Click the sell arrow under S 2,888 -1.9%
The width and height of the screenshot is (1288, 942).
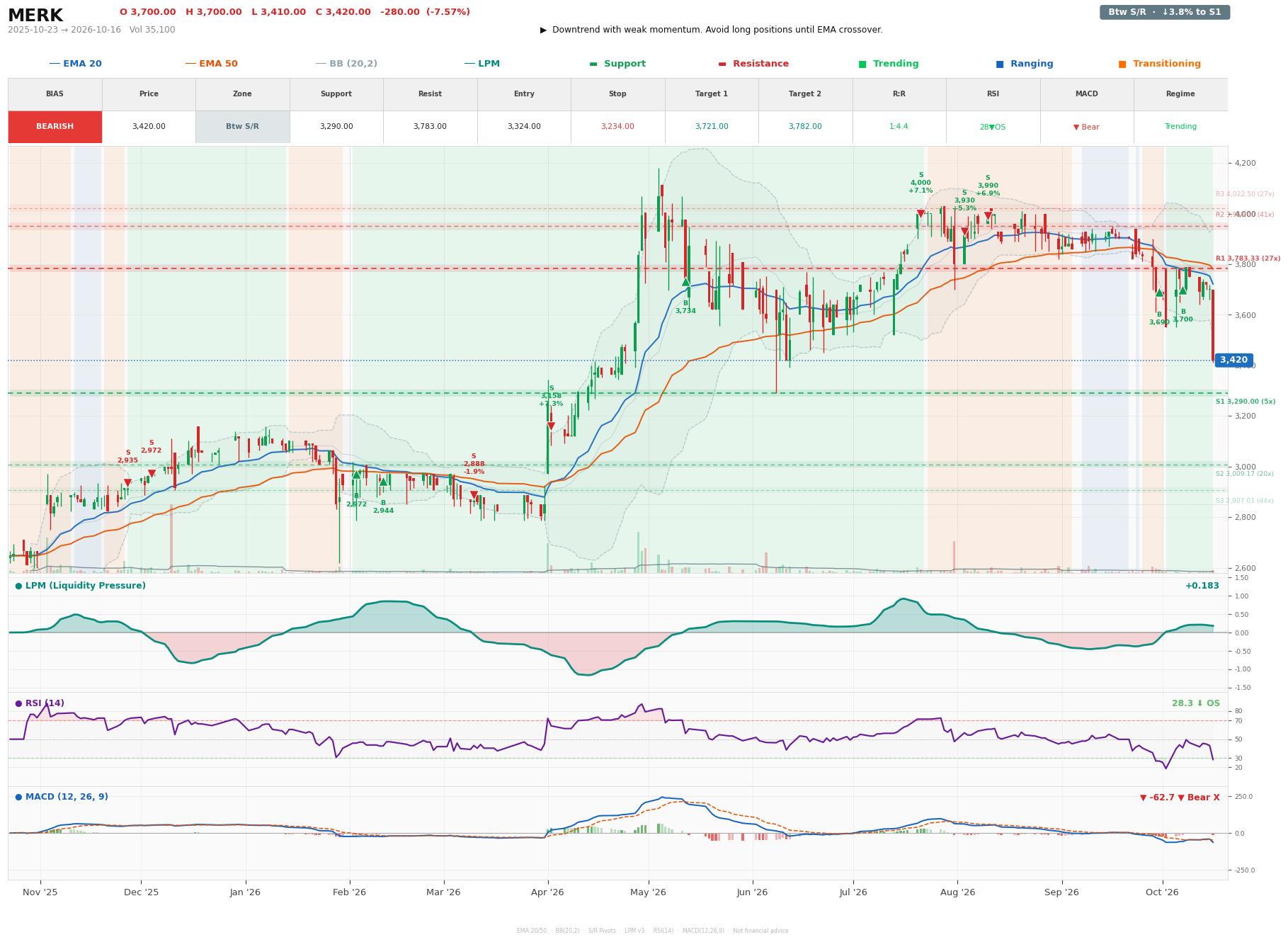point(474,495)
